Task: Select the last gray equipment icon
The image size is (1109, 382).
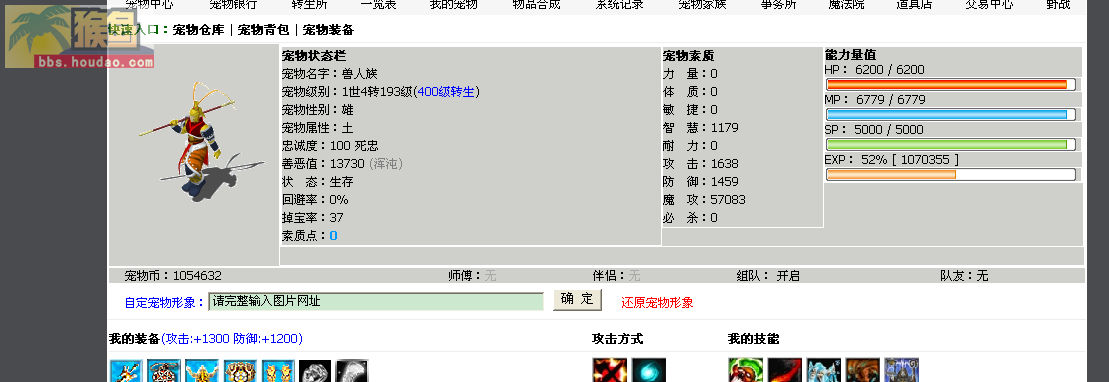Action: 352,371
